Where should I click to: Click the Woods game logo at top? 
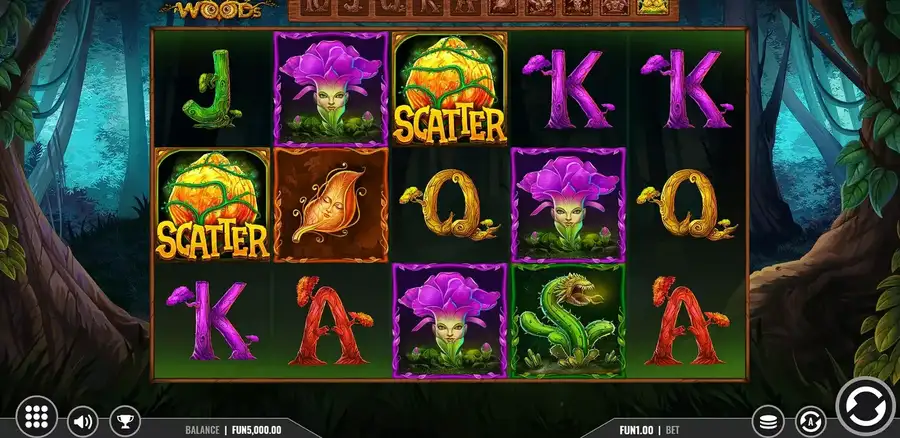tap(219, 9)
